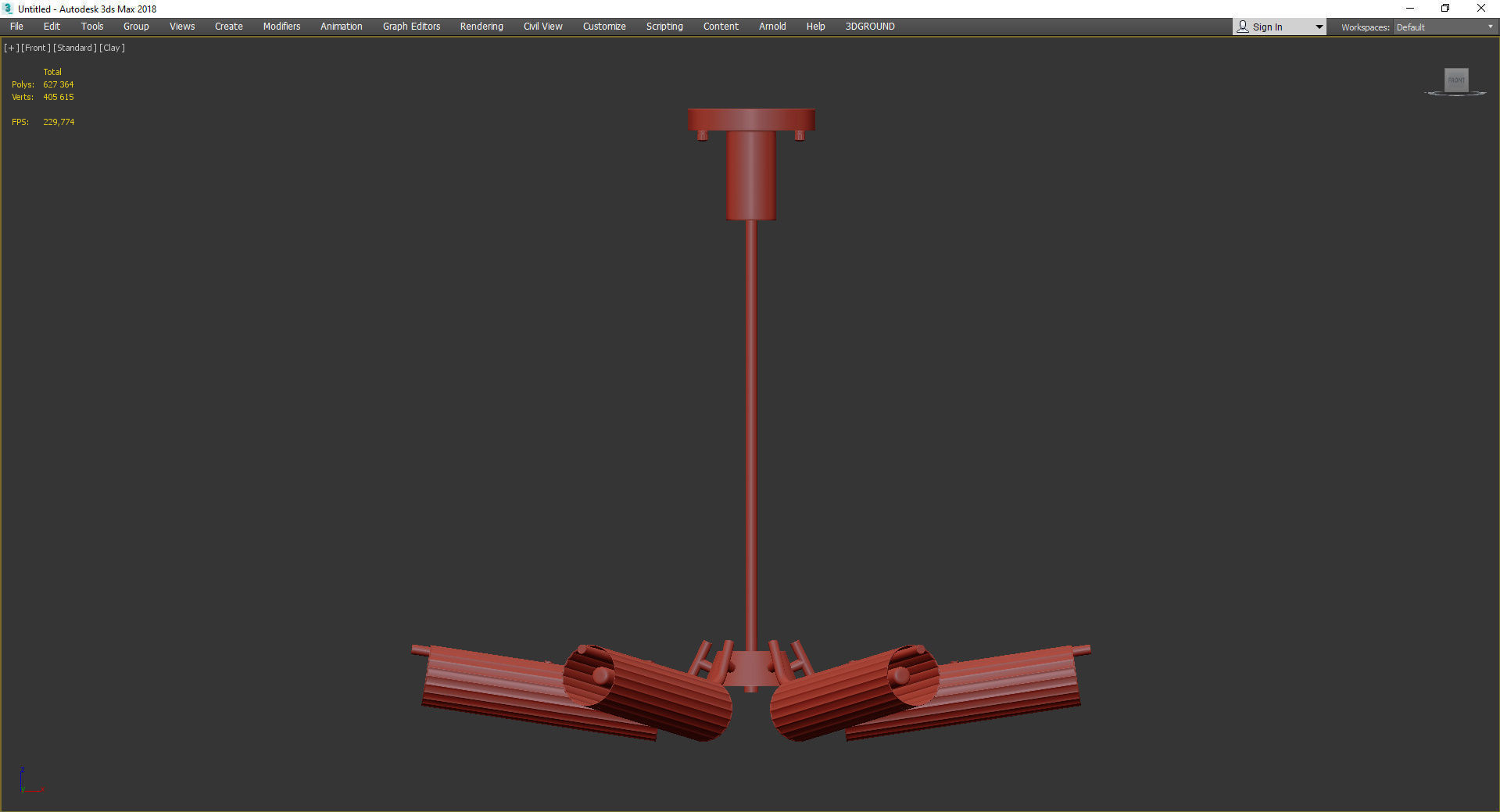Click the viewport [+] general menu label
1500x812 pixels.
coord(12,48)
